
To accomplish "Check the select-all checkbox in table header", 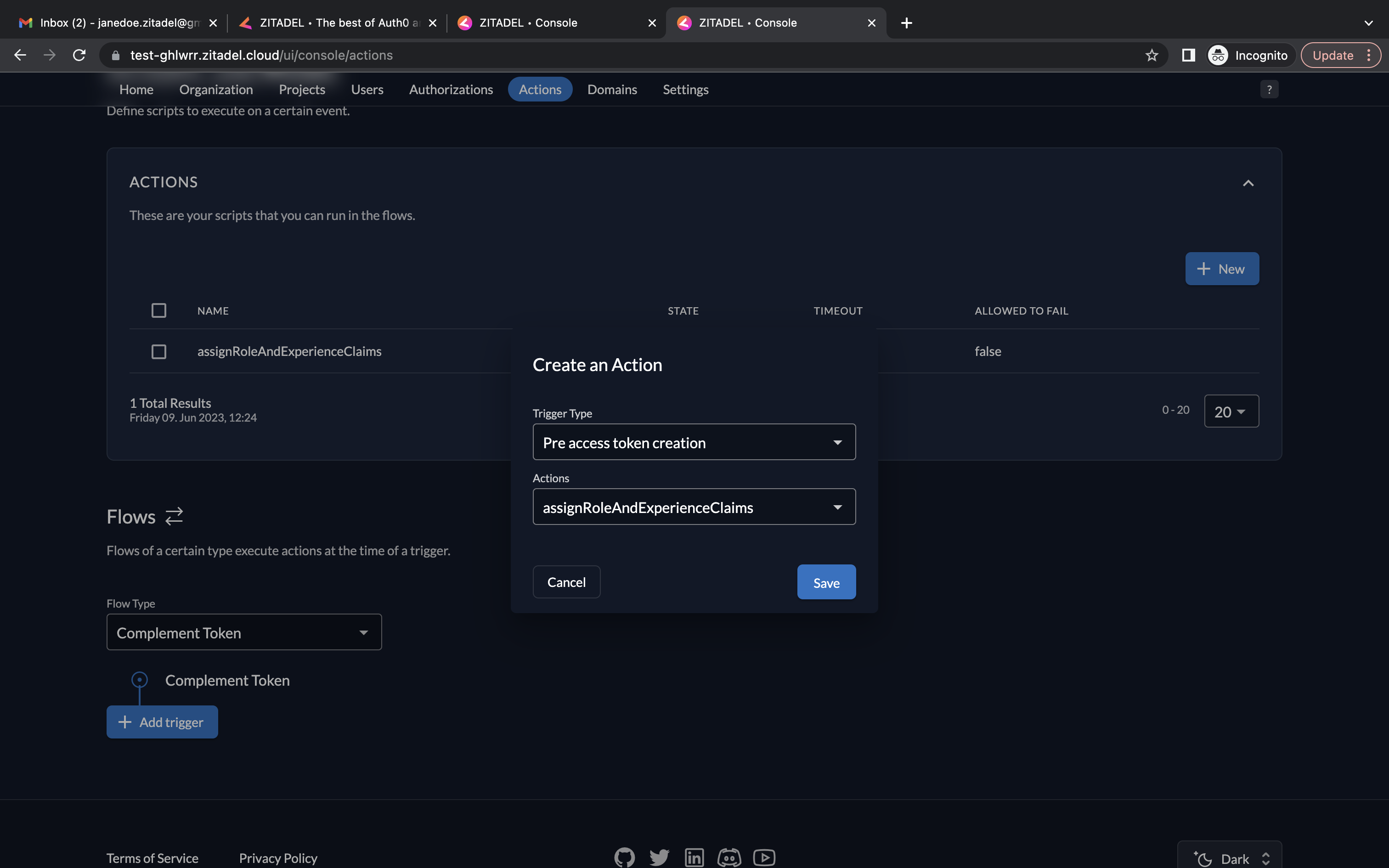I will tap(158, 310).
